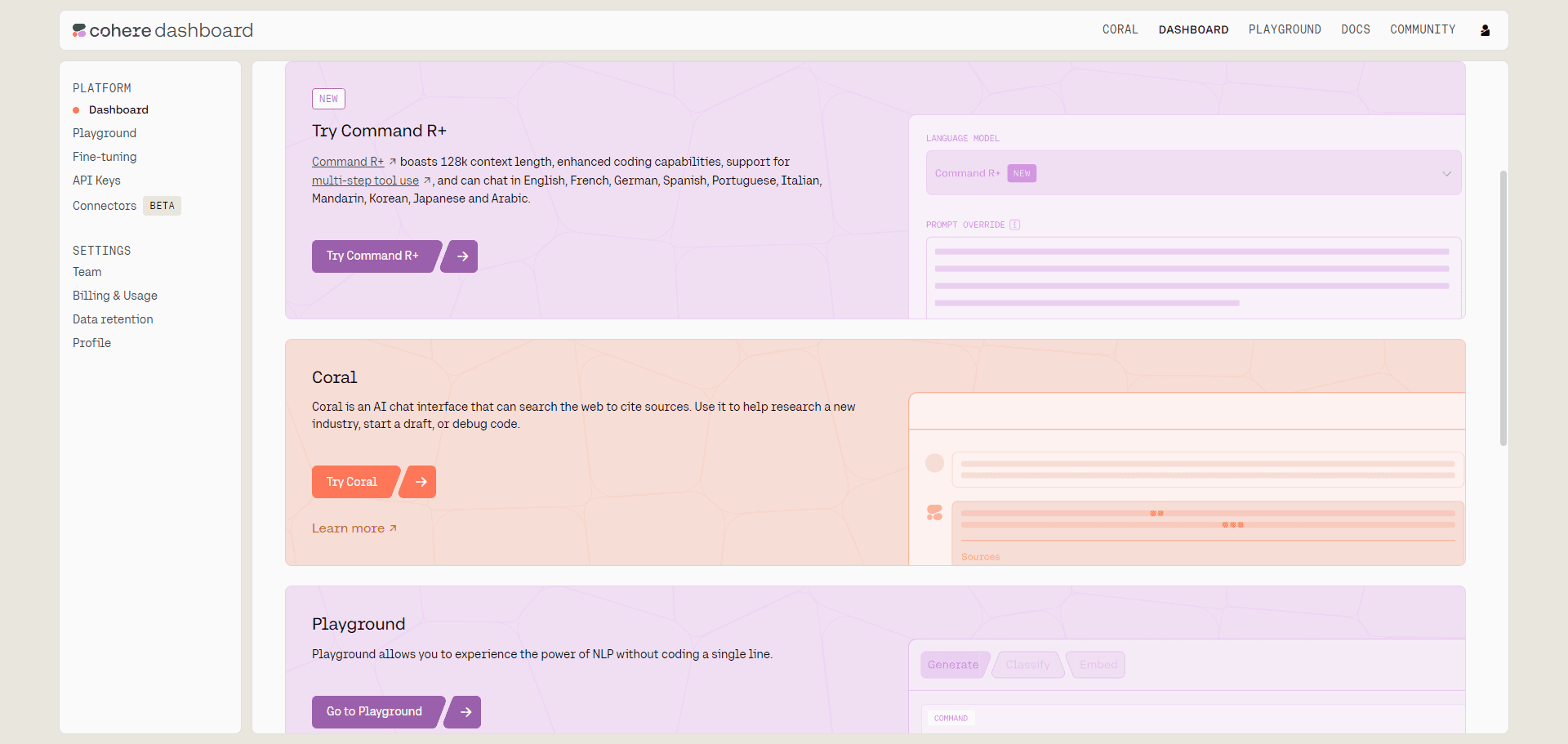Click the Cohere logo icon

[x=79, y=30]
